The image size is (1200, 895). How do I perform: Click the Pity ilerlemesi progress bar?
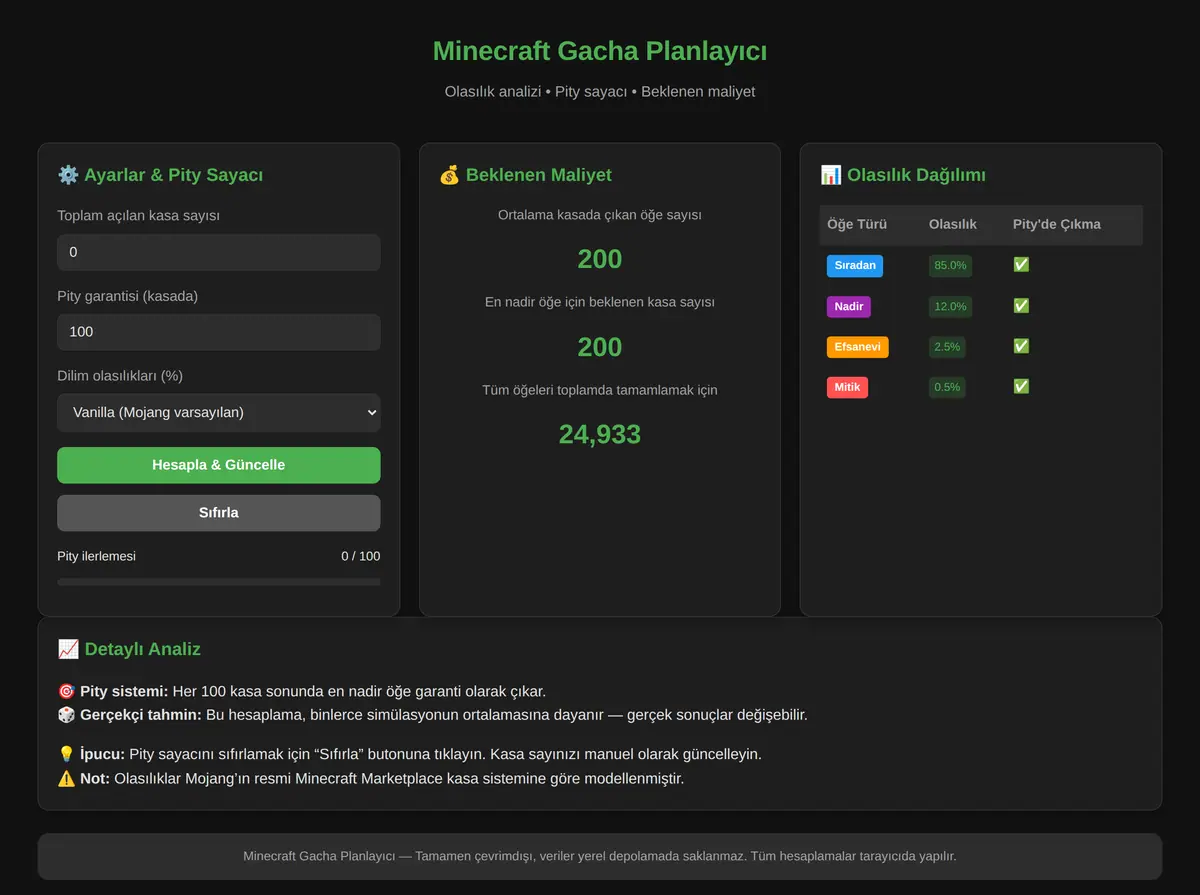[x=219, y=581]
